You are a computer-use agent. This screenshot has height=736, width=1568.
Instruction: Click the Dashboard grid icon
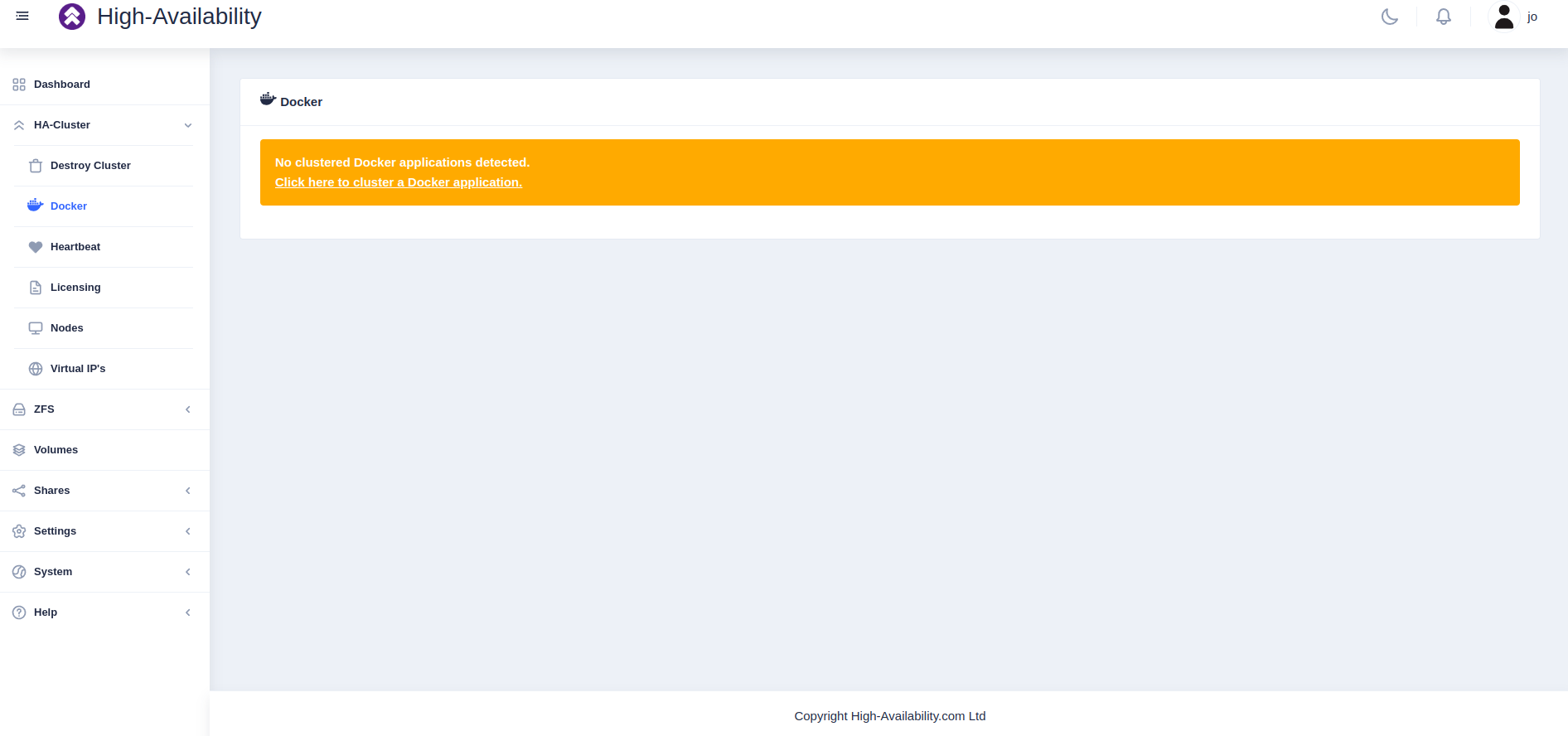tap(19, 85)
